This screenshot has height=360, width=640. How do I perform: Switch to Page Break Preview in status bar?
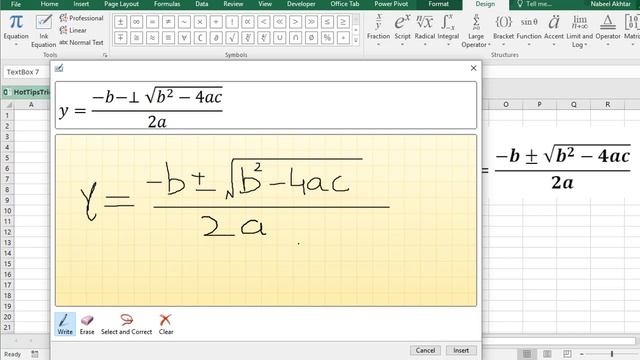[567, 353]
